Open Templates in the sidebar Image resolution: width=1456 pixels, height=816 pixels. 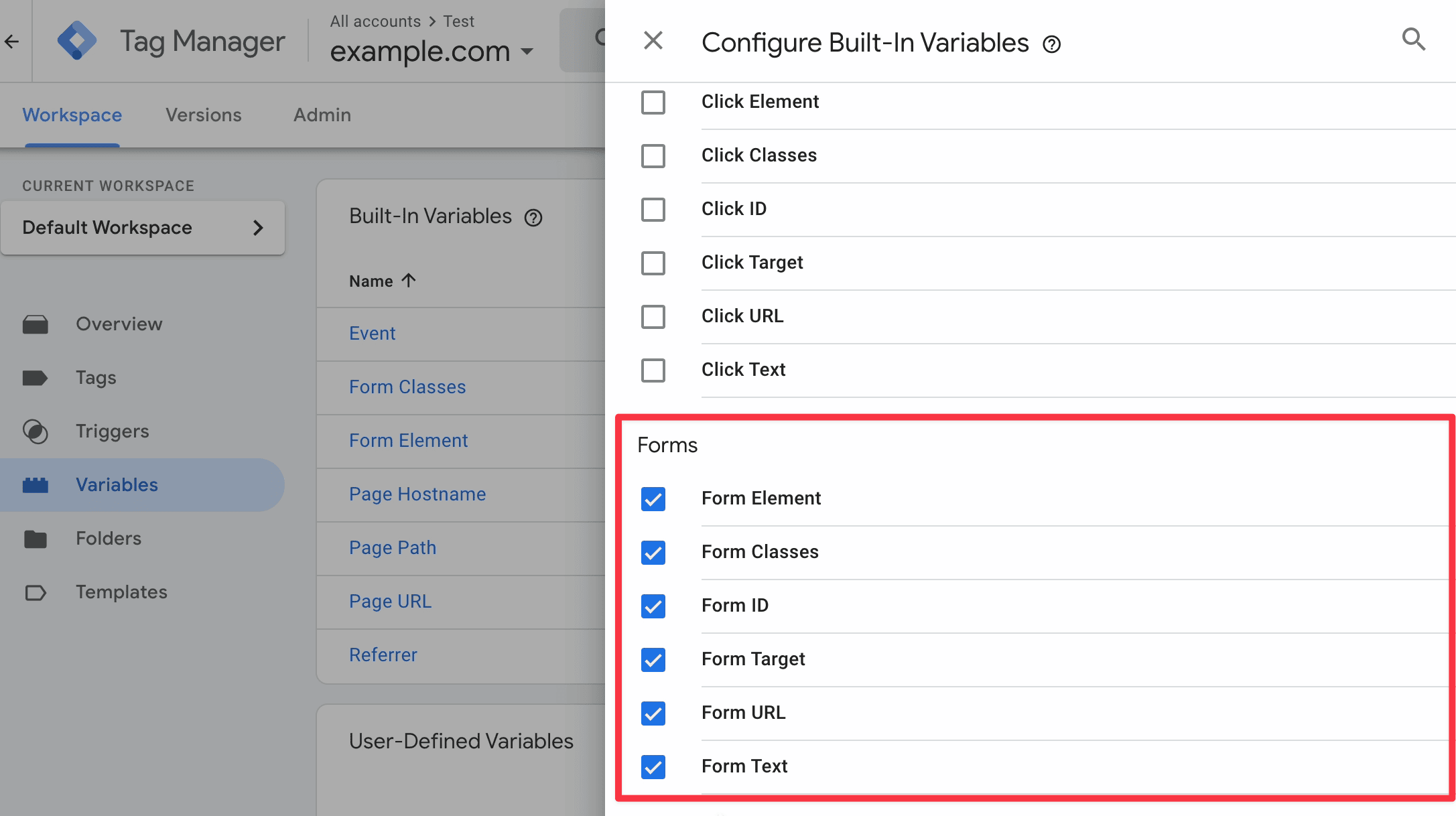tap(122, 592)
